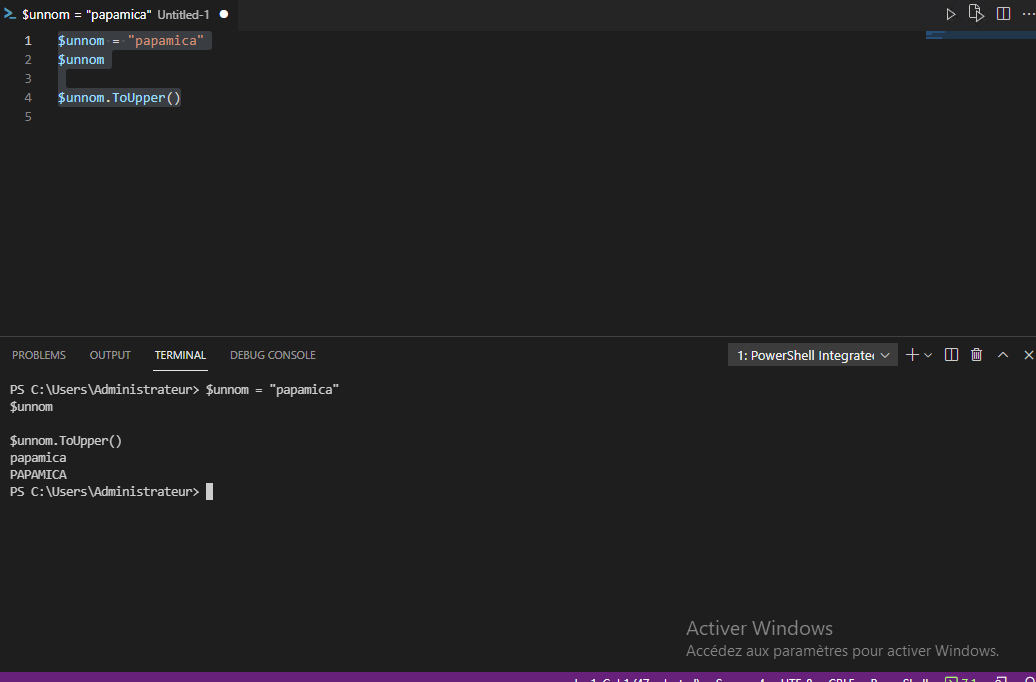Switch to the DEBUG CONSOLE tab
This screenshot has width=1036, height=682.
272,354
